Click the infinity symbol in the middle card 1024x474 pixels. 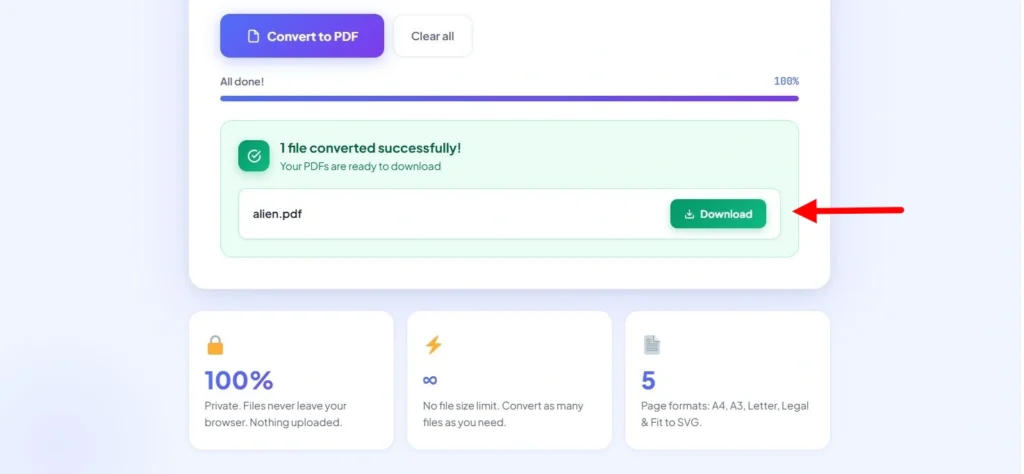point(431,380)
